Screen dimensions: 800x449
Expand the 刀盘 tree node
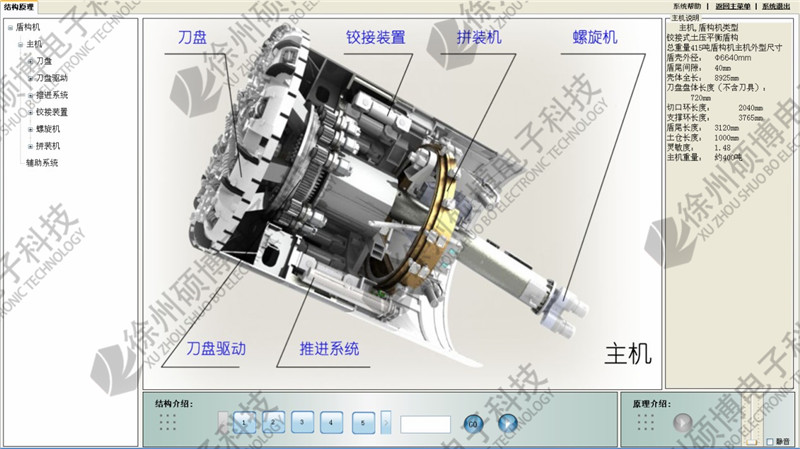[x=30, y=61]
